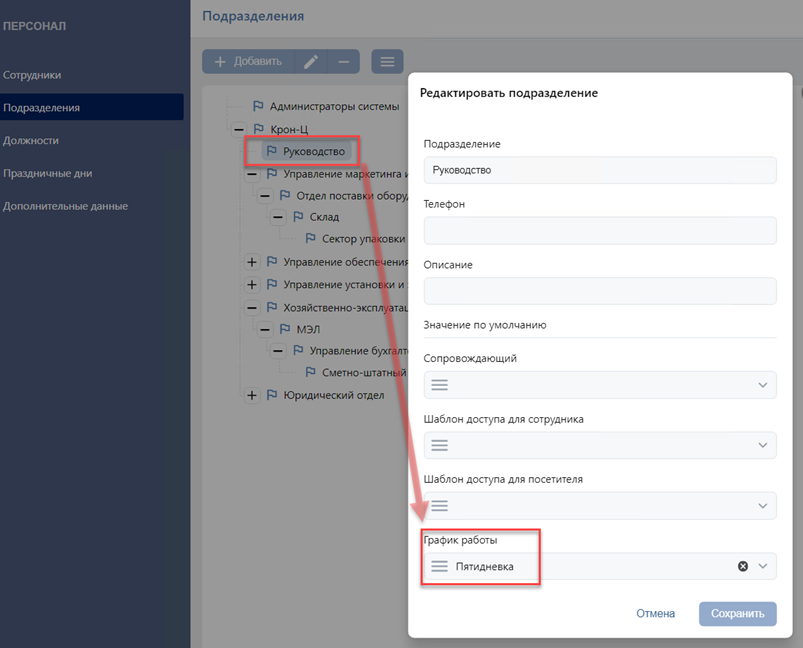Click the minus delete icon in toolbar

point(343,62)
